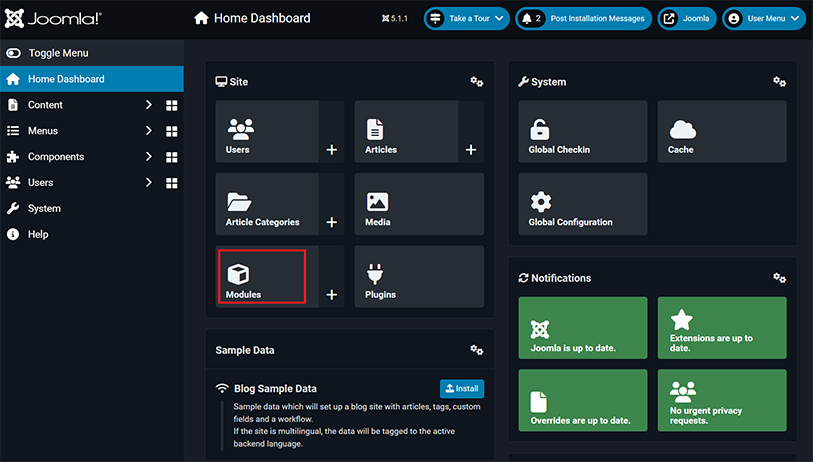
Task: Click the Joomla! logo
Action: pyautogui.click(x=53, y=19)
